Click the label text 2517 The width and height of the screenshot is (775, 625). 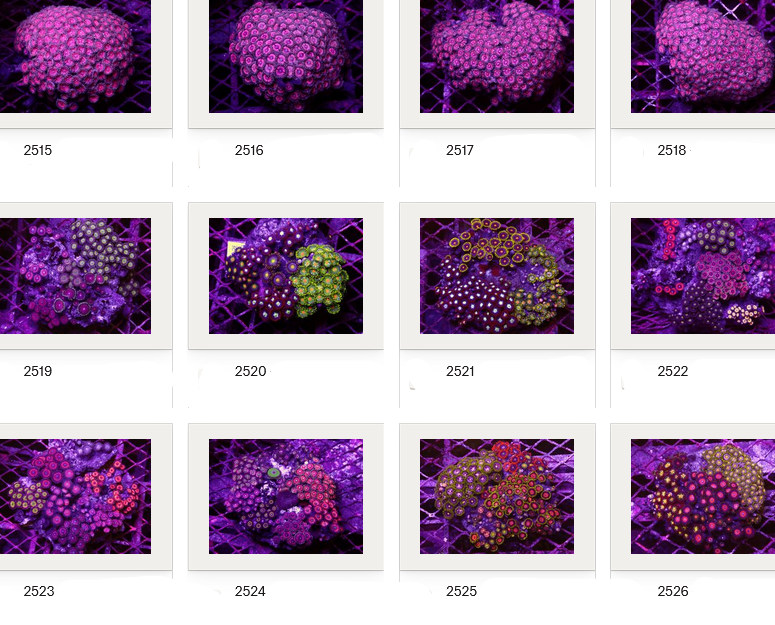[460, 150]
